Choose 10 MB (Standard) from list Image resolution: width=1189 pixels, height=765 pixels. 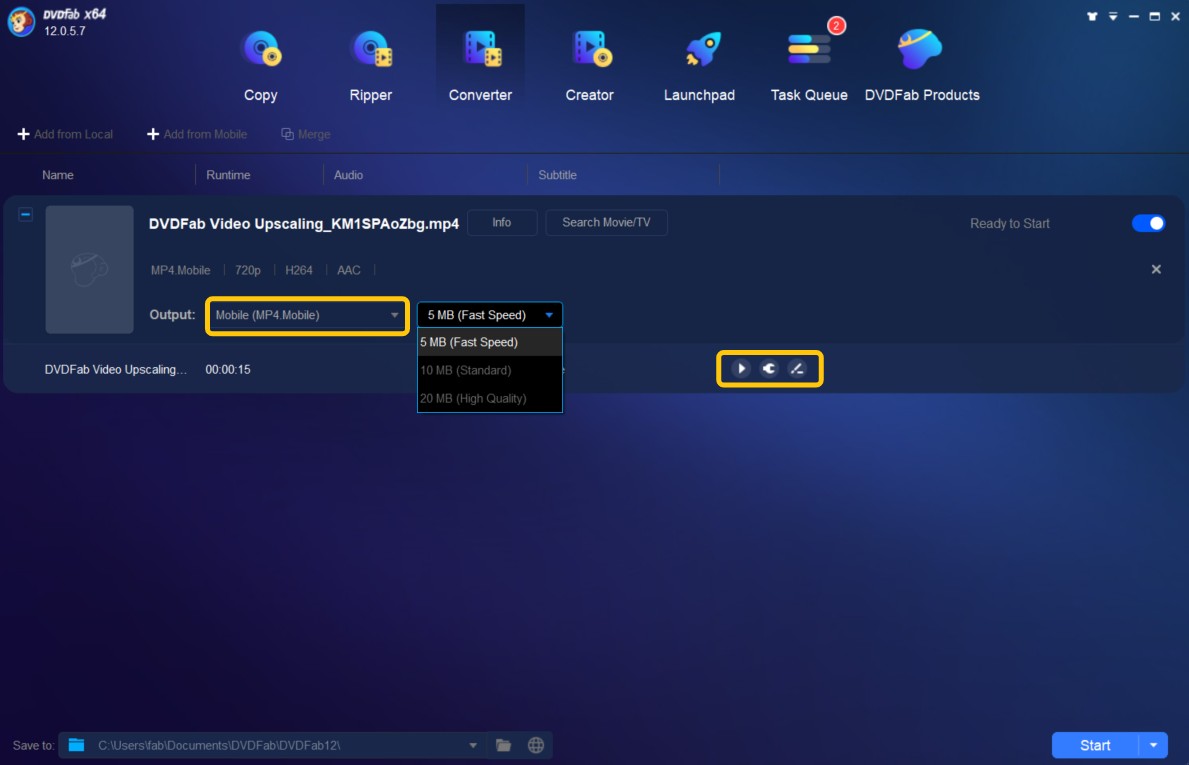(x=466, y=370)
